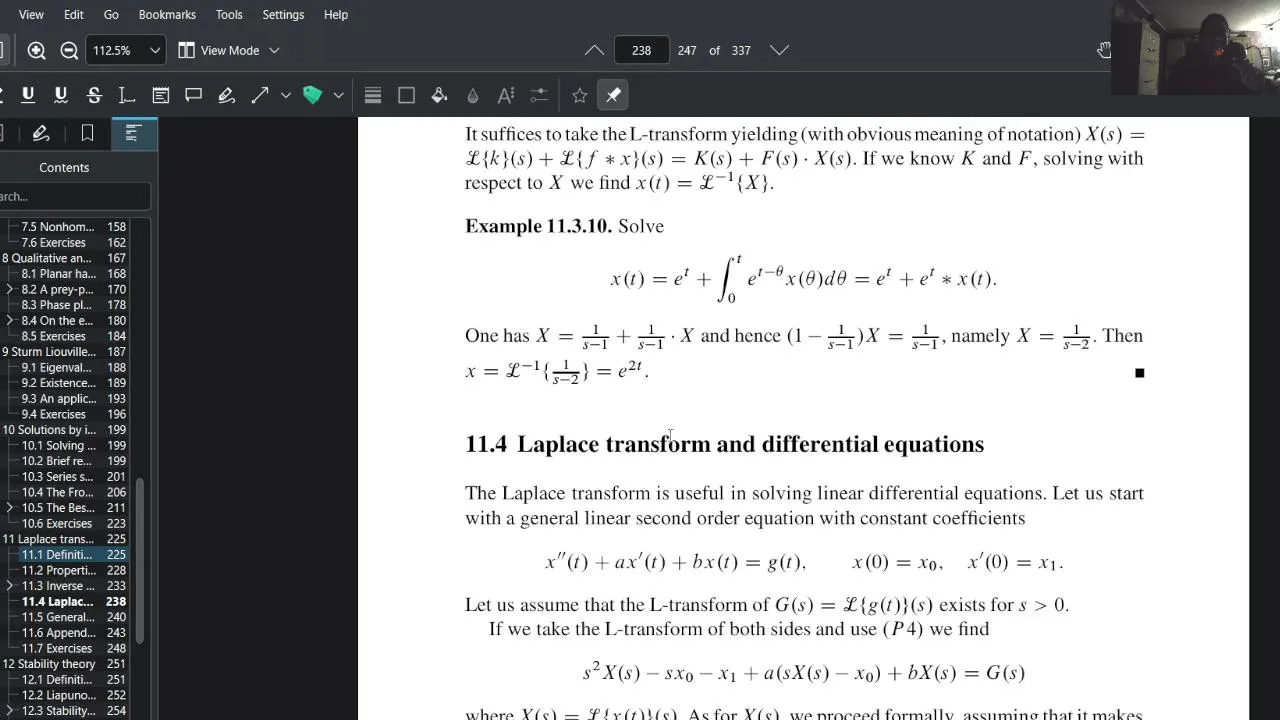Open the stamp type dropdown arrow
This screenshot has width=1280, height=720.
(338, 95)
